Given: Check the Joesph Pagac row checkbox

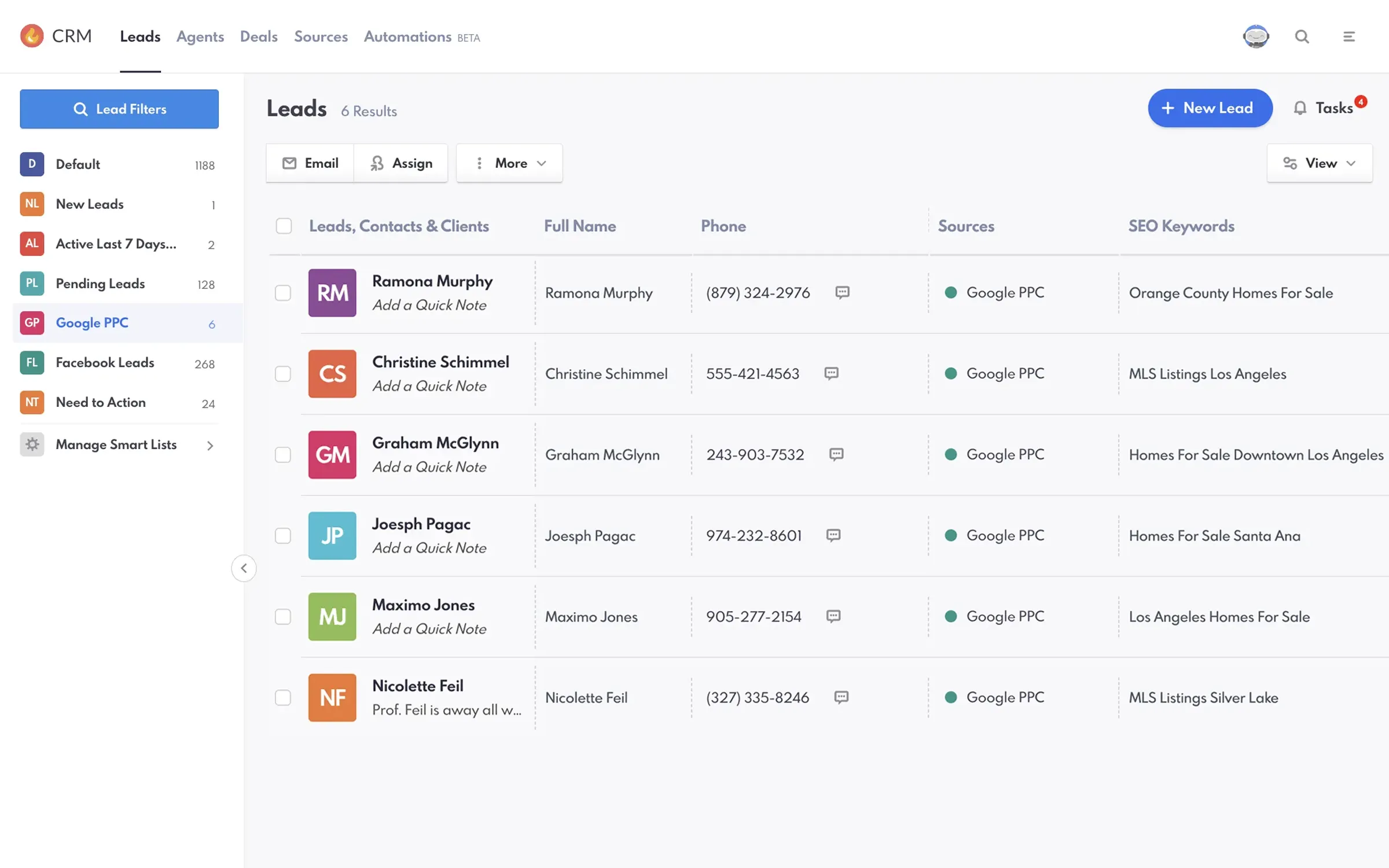Looking at the screenshot, I should [x=283, y=536].
